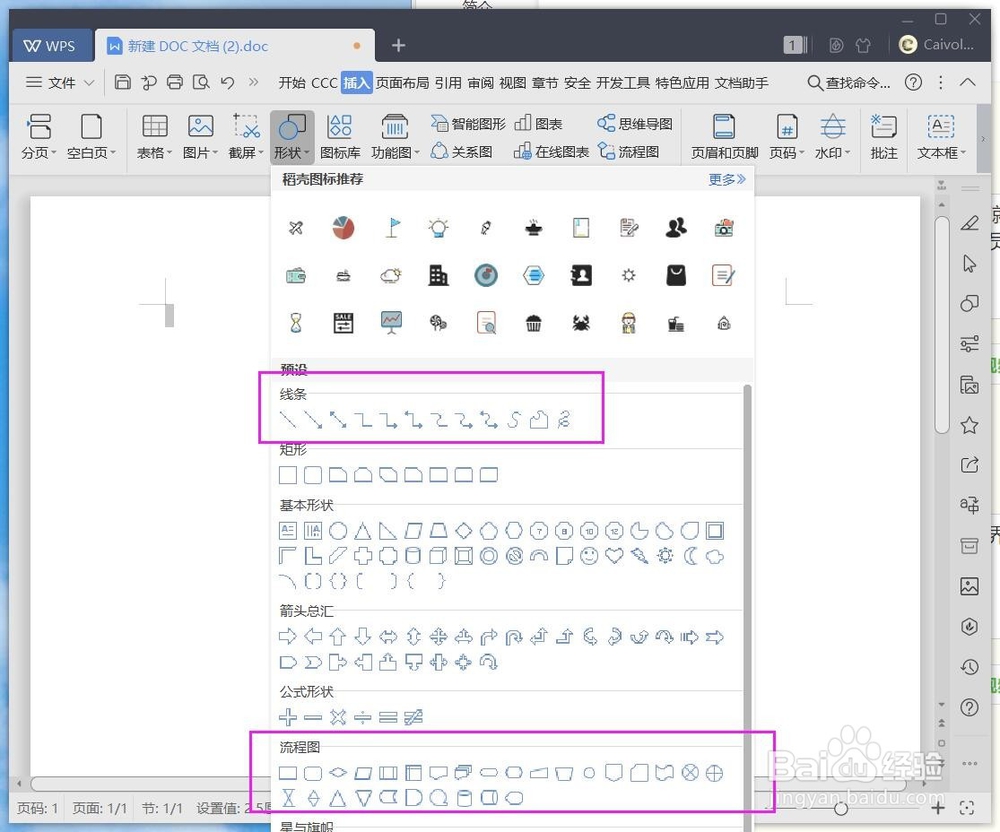Click the help question mark icon
The width and height of the screenshot is (1000, 832).
[x=913, y=82]
